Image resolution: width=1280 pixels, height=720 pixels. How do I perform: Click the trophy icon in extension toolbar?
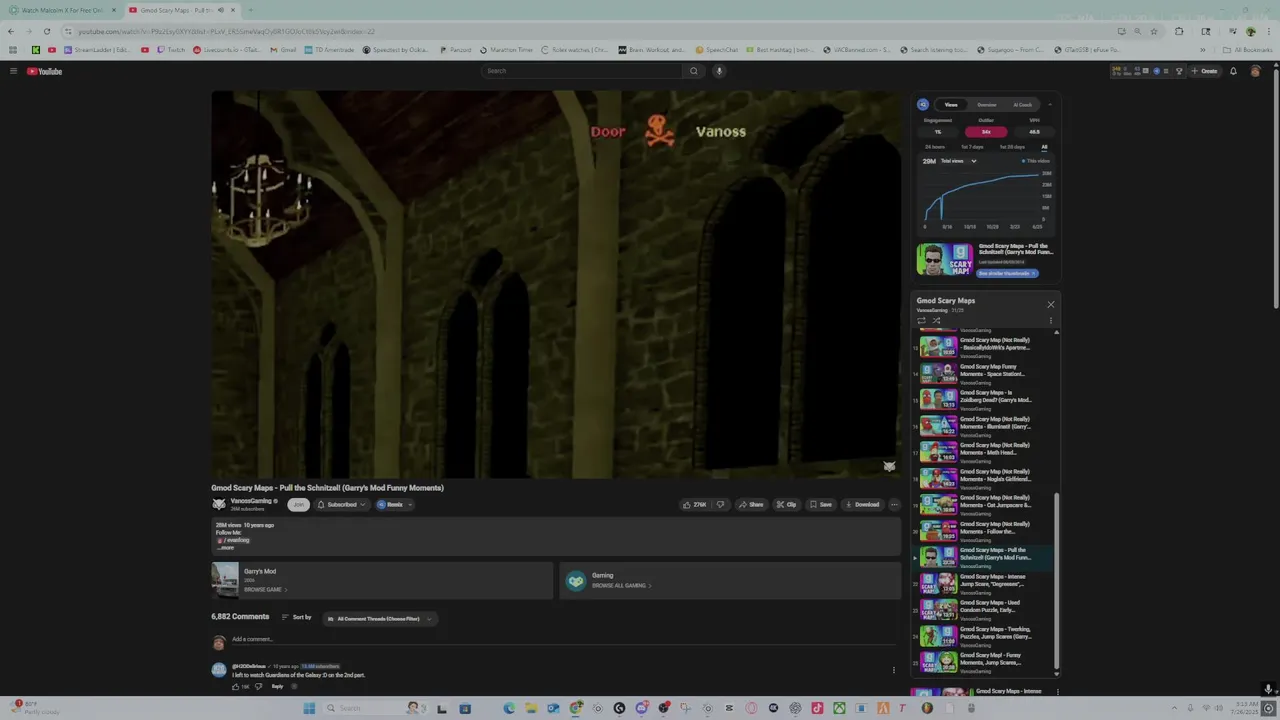tap(1179, 71)
